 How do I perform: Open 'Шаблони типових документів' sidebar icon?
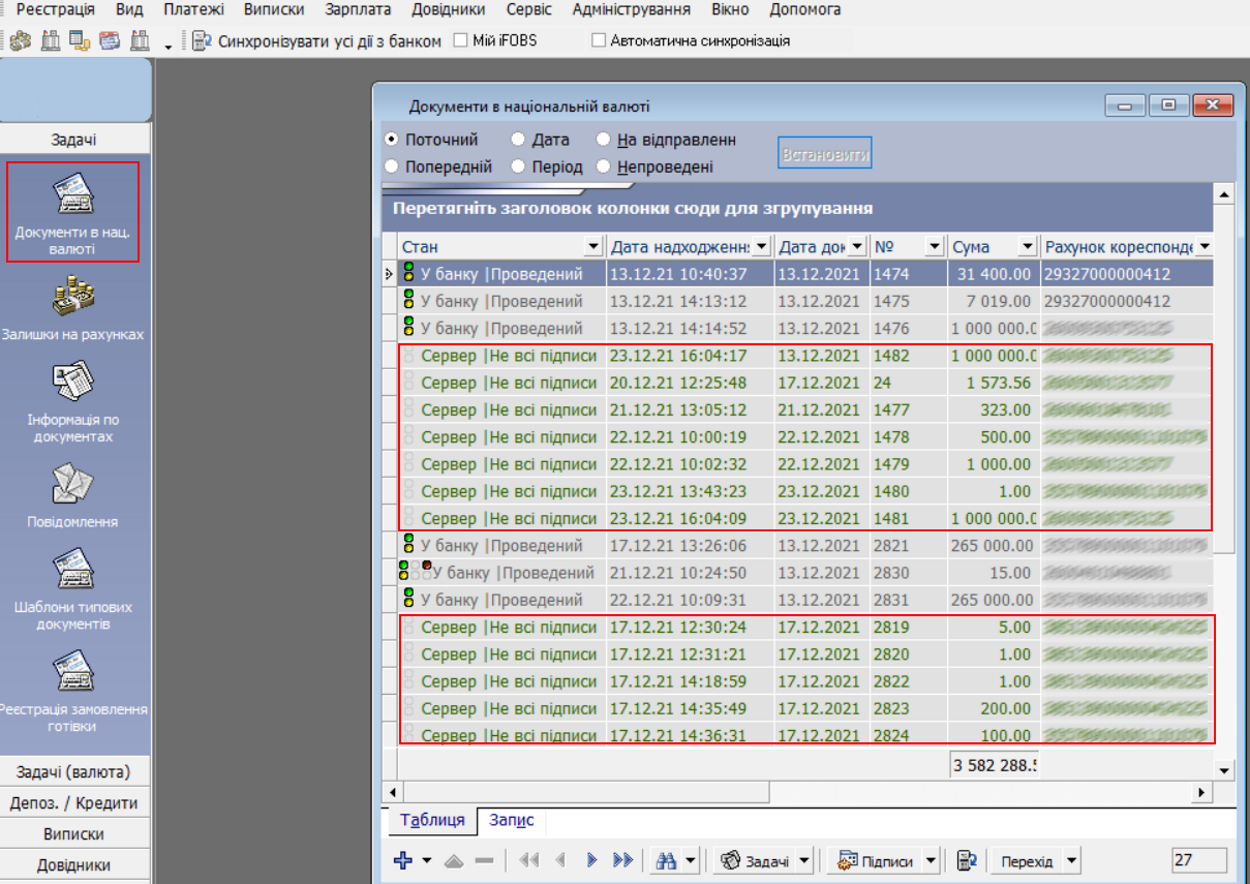coord(74,571)
